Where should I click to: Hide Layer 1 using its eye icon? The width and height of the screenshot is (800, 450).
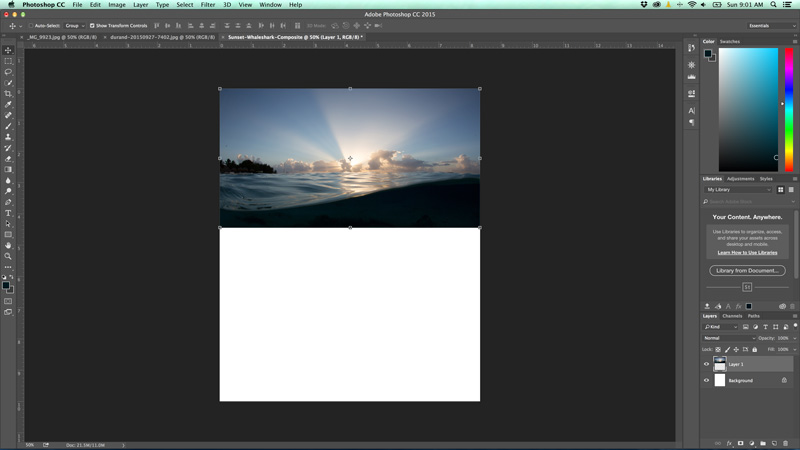point(706,364)
